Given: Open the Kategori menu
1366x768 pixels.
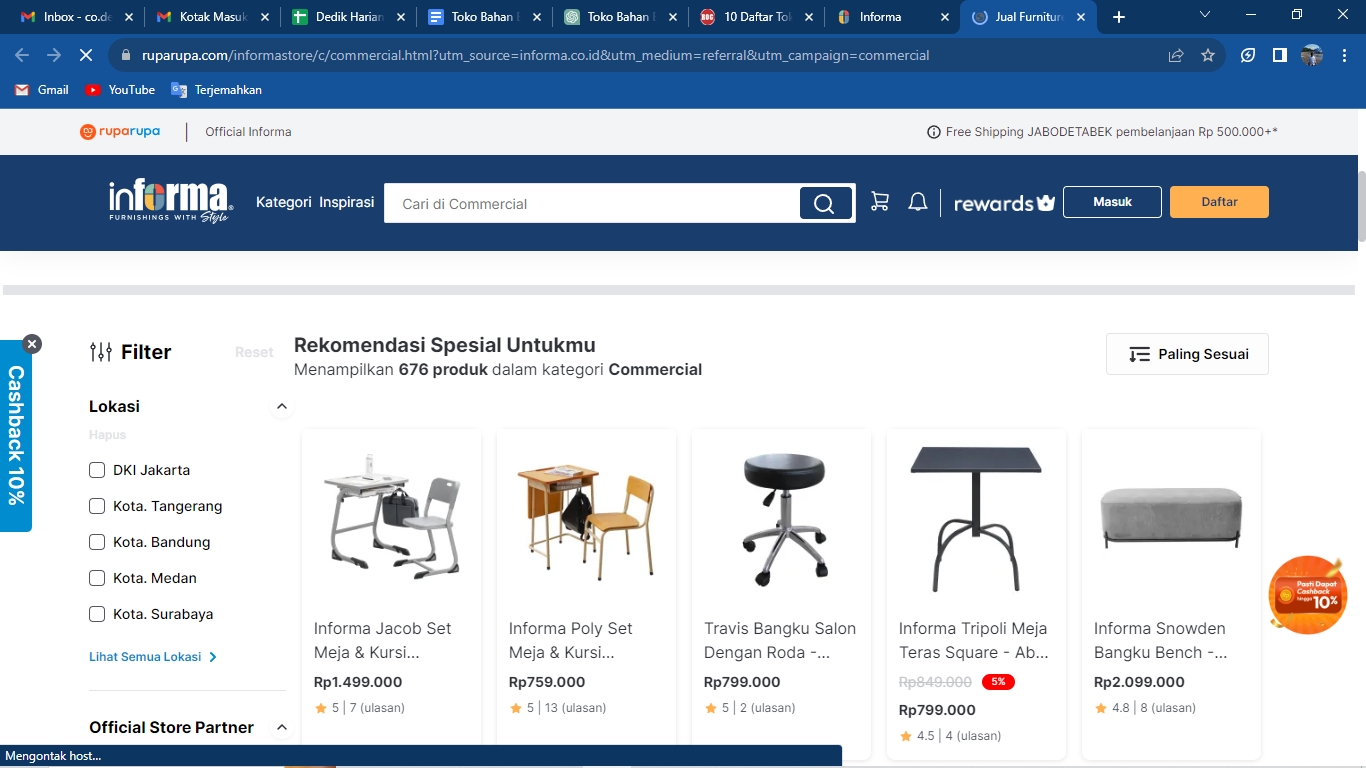Looking at the screenshot, I should point(284,202).
